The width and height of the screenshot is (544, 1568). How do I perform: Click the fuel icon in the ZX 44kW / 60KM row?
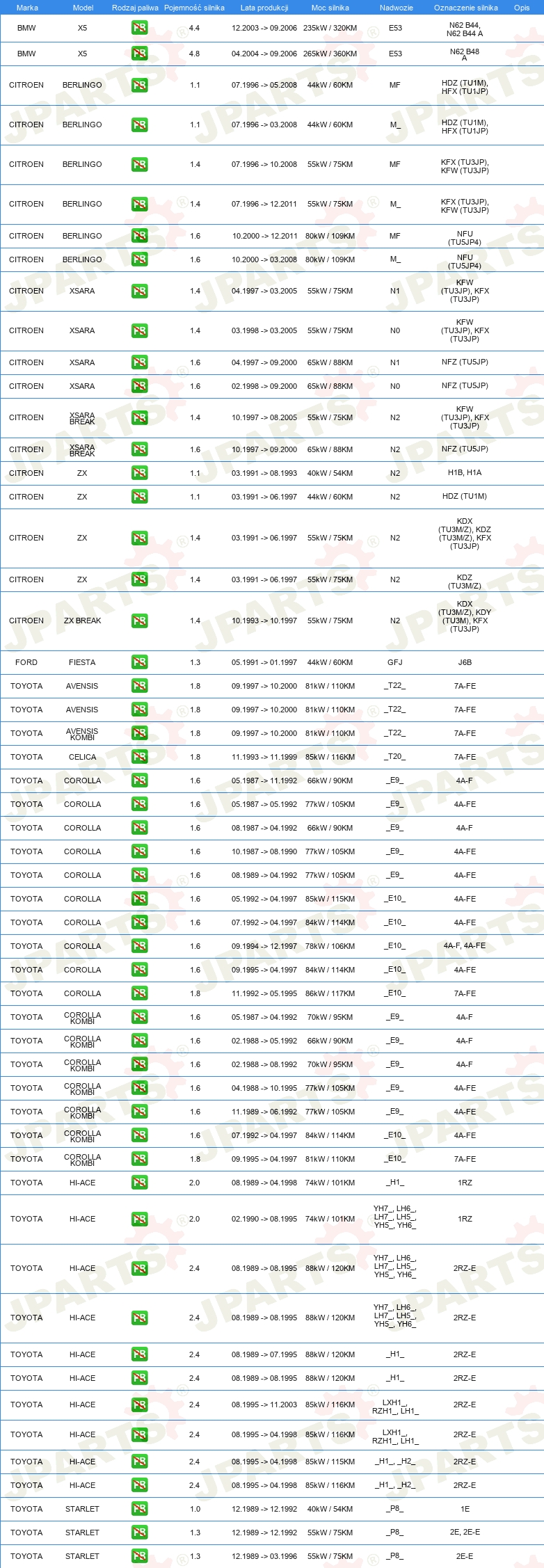click(x=139, y=497)
